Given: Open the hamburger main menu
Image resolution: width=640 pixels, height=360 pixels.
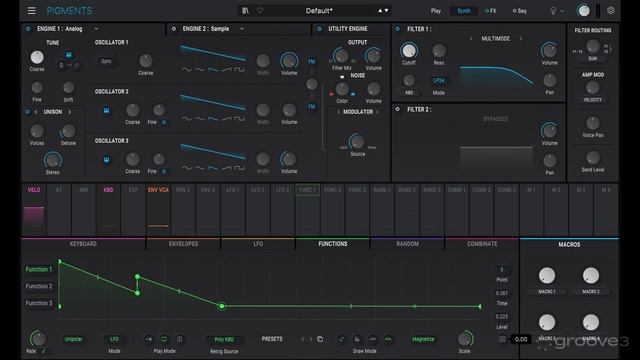Looking at the screenshot, I should 31,11.
